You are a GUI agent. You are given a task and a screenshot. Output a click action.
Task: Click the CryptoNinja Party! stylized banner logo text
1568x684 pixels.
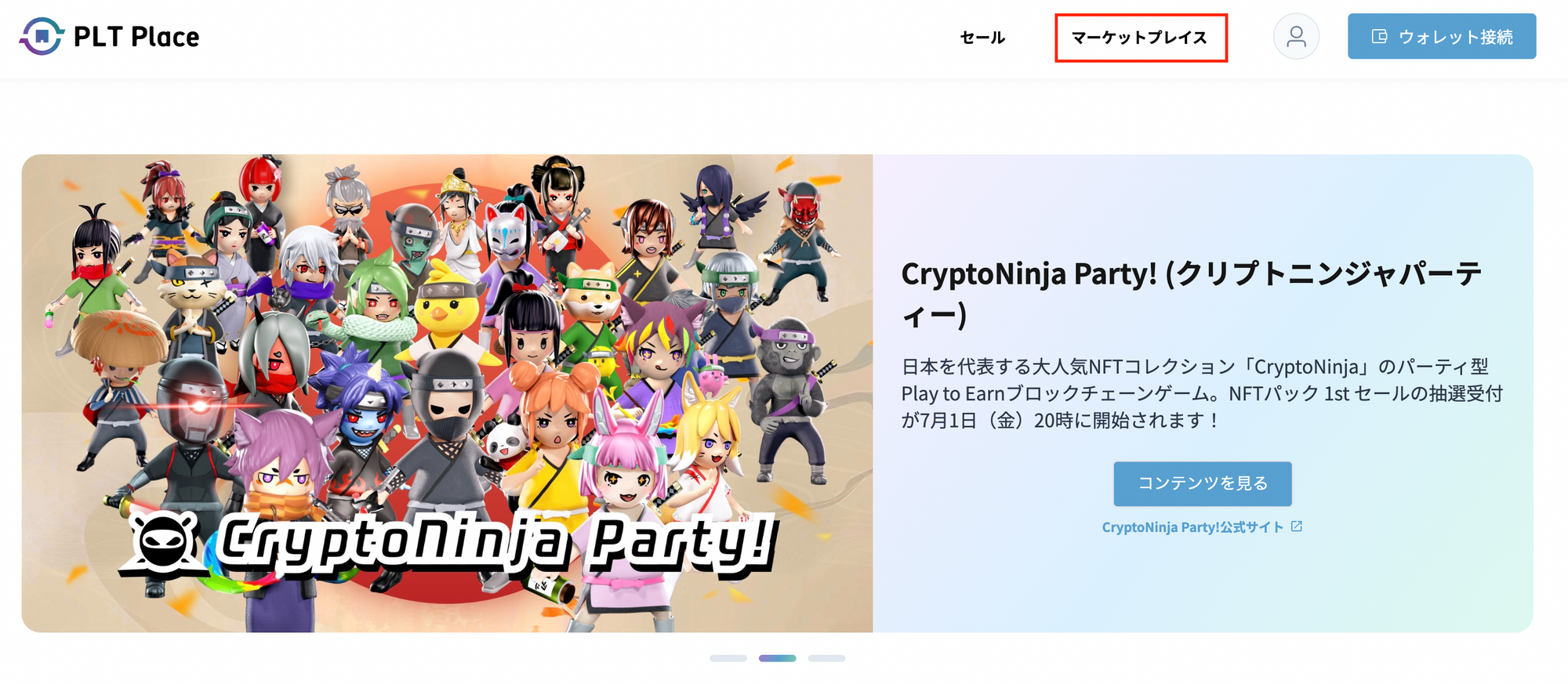498,545
